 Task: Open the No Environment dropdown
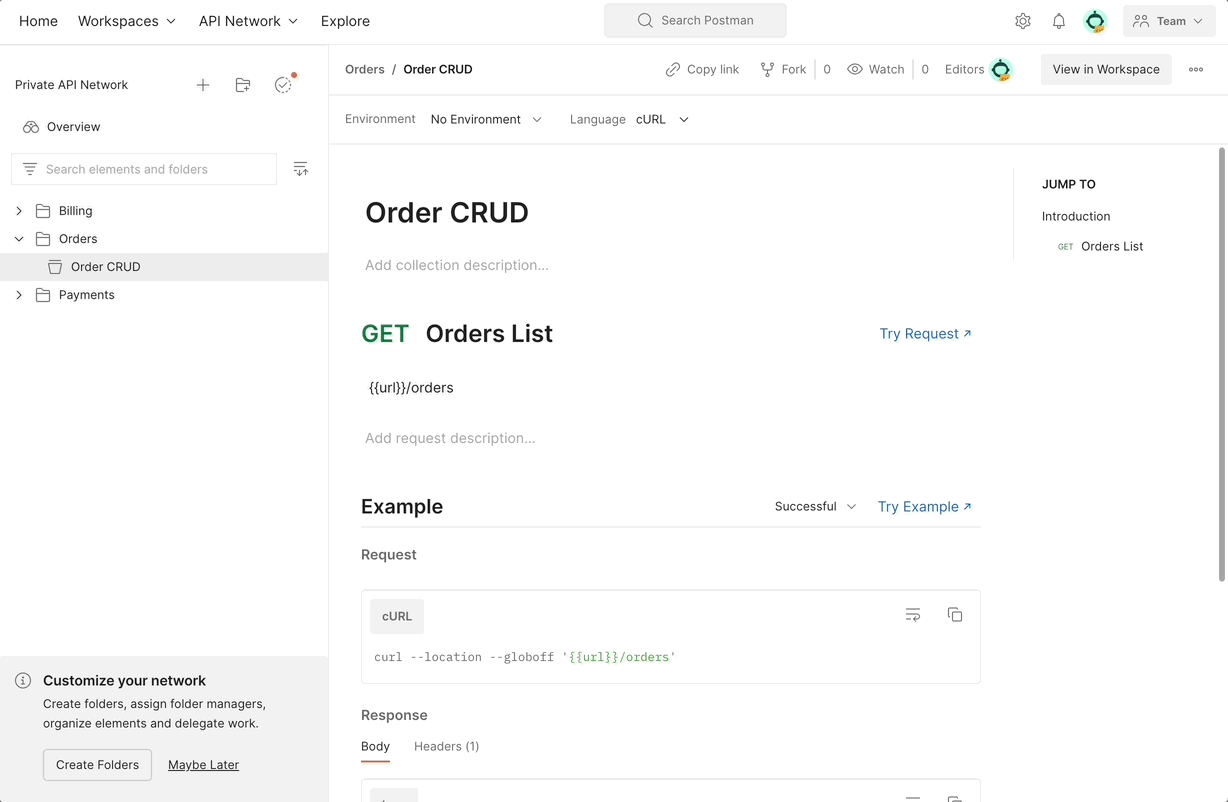[486, 119]
